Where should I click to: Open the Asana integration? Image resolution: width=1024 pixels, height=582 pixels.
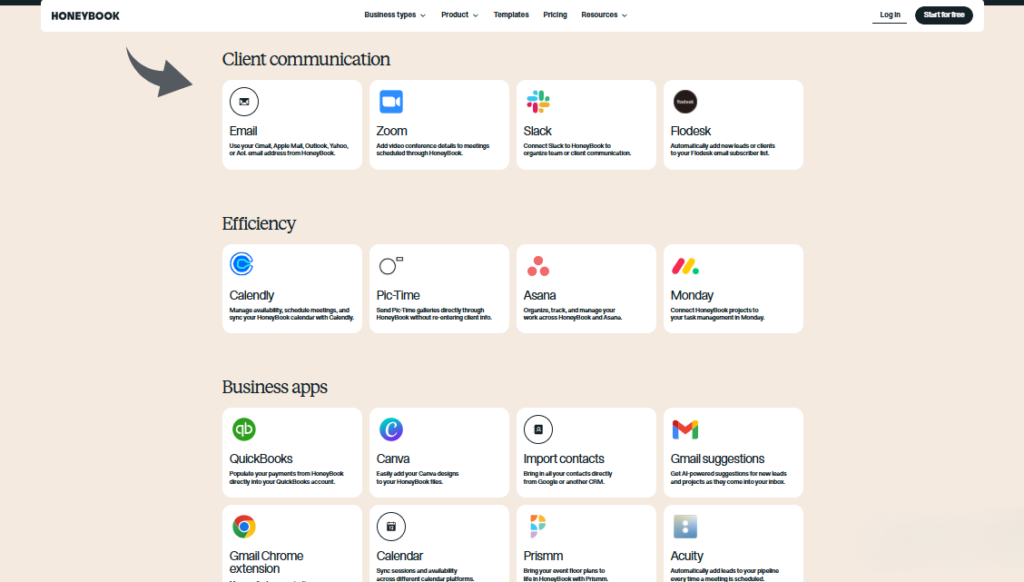[538, 265]
